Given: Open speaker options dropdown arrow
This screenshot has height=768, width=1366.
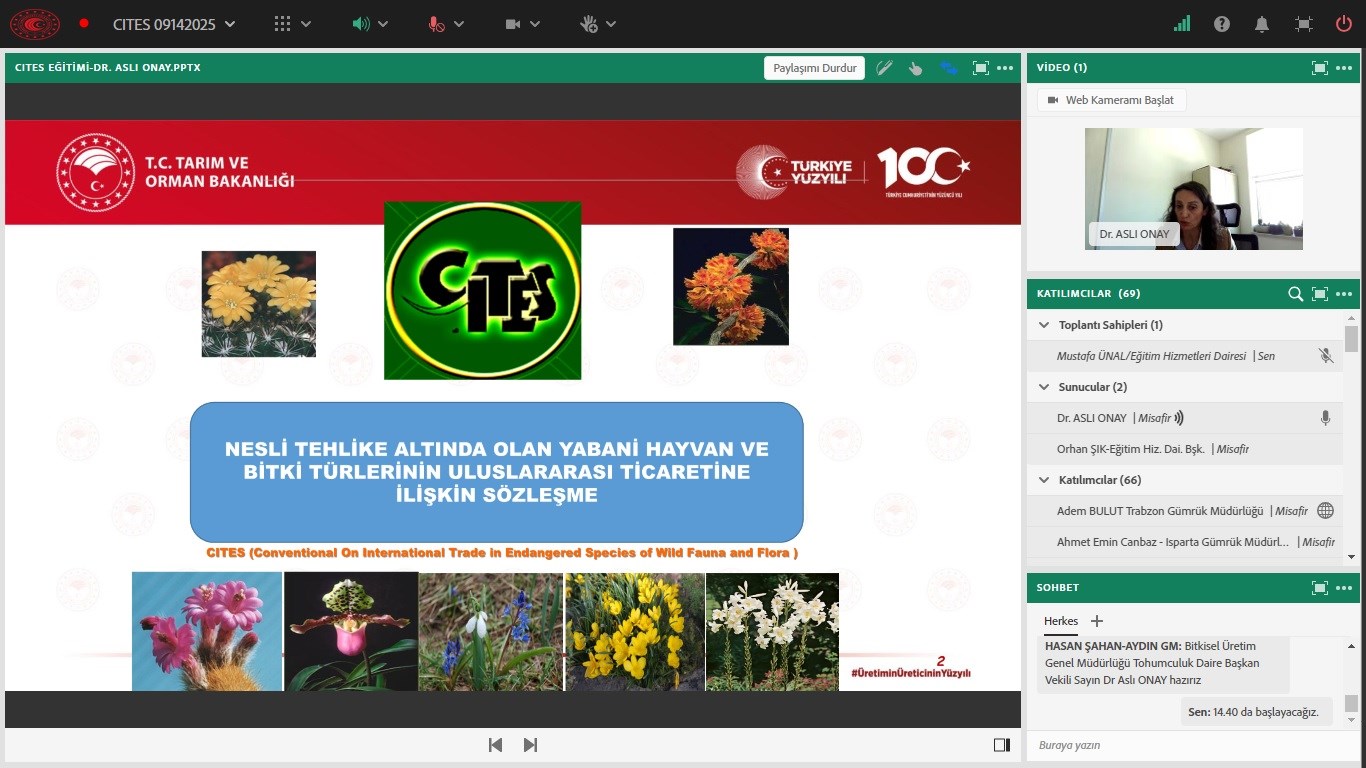Looking at the screenshot, I should (x=383, y=24).
